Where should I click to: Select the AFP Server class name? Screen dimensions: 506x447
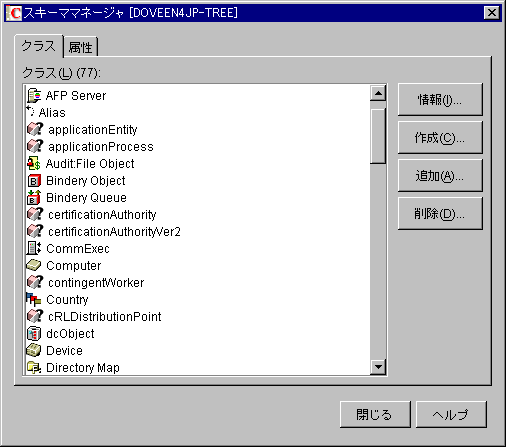pos(76,96)
